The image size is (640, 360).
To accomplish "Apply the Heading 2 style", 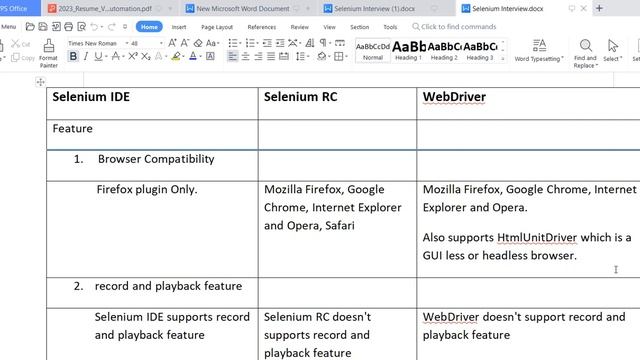I will coord(444,51).
